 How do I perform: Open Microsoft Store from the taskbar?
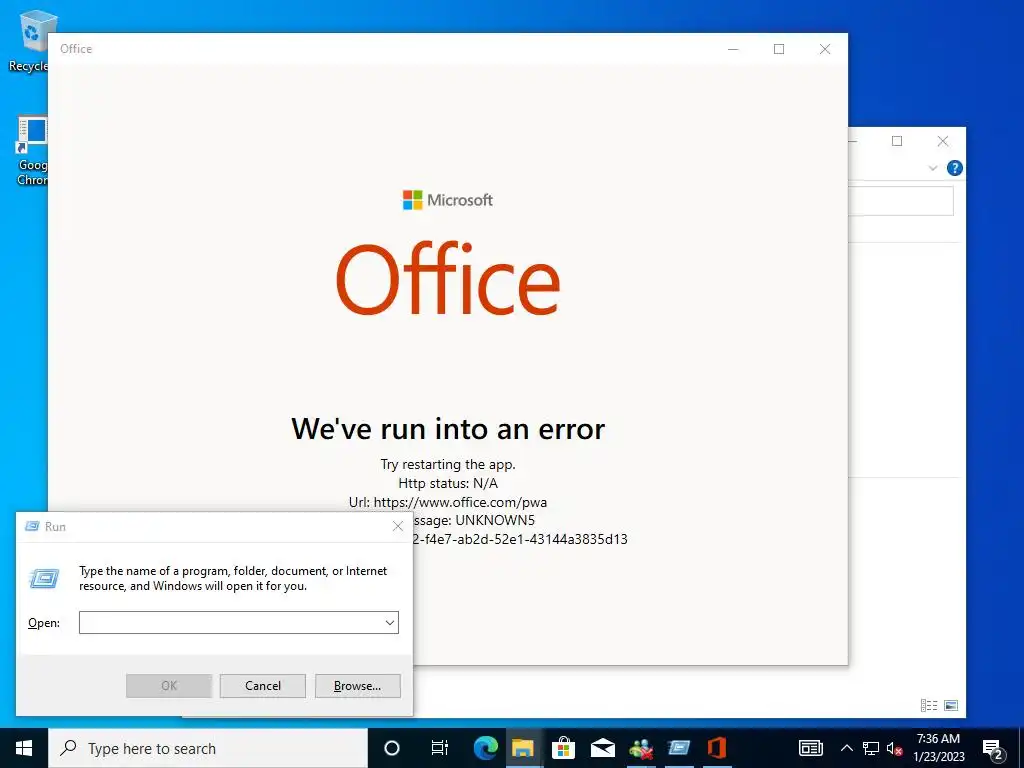(x=562, y=748)
